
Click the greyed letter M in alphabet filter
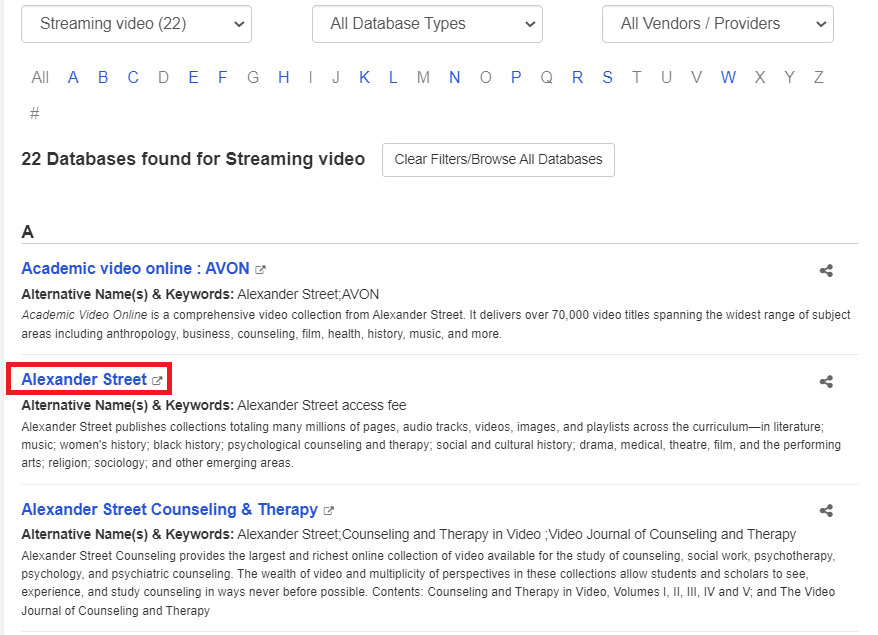[423, 77]
